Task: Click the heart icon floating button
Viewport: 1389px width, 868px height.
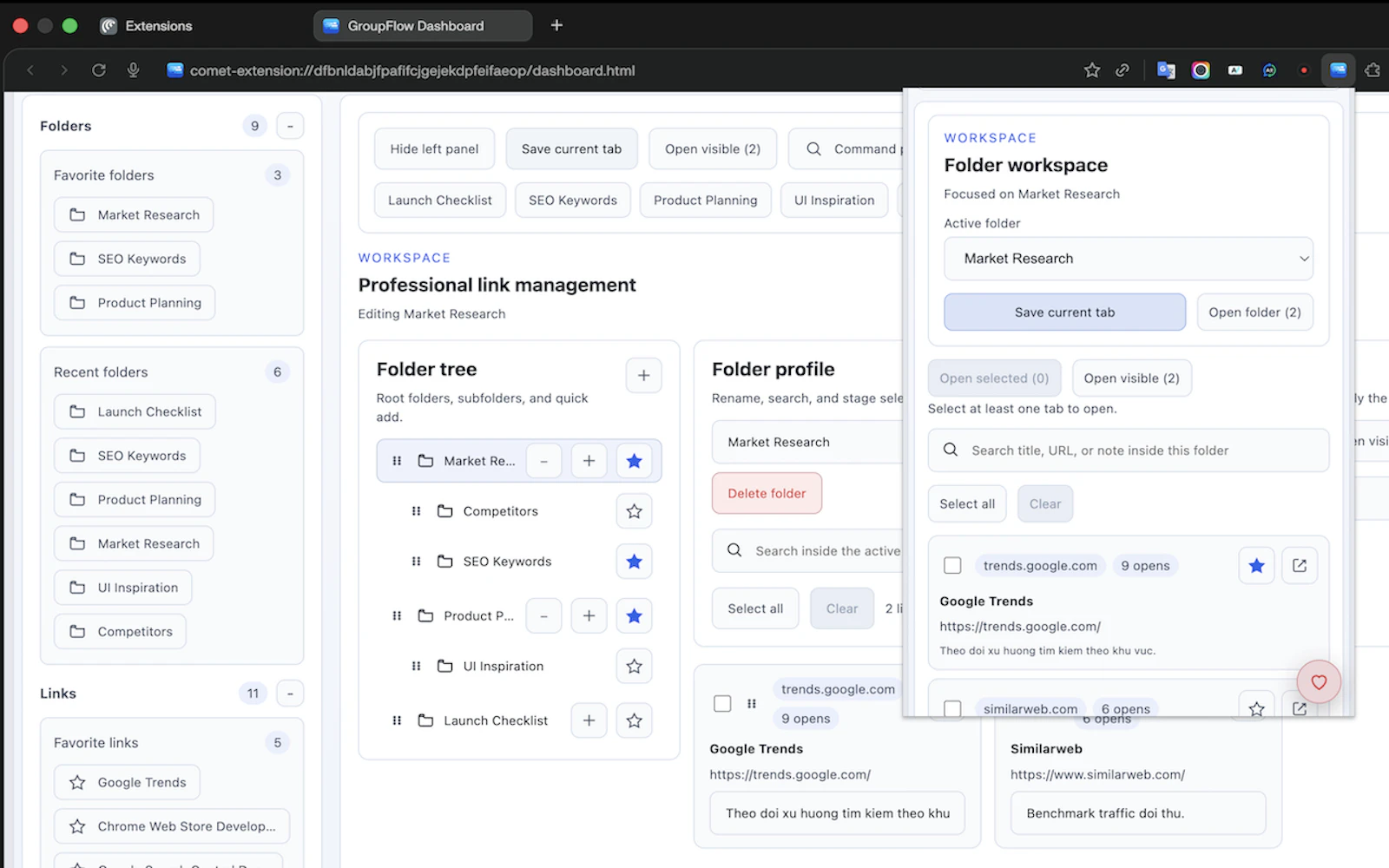Action: [x=1318, y=682]
